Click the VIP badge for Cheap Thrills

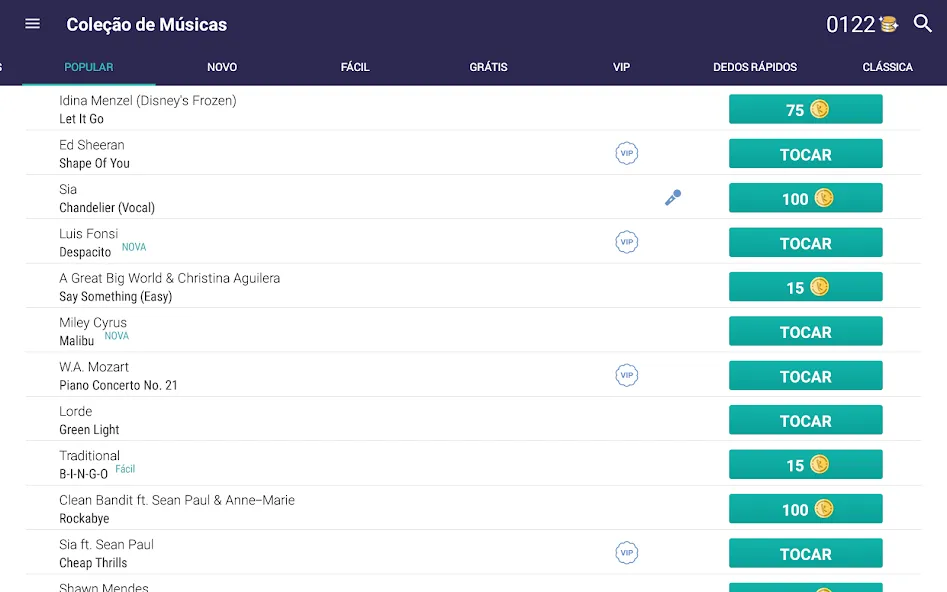(x=627, y=553)
